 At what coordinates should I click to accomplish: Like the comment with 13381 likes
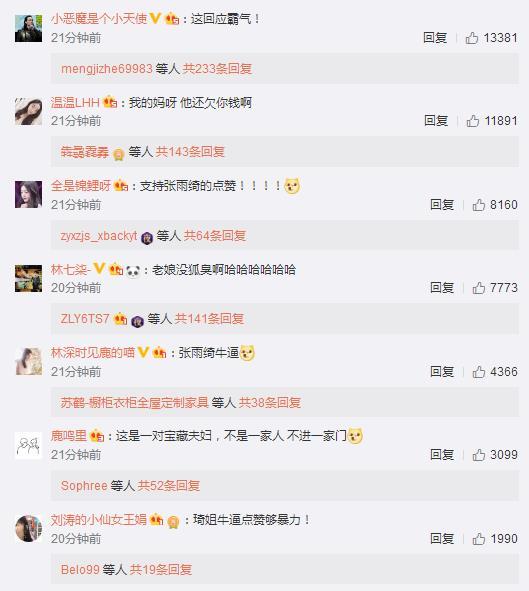[x=471, y=38]
